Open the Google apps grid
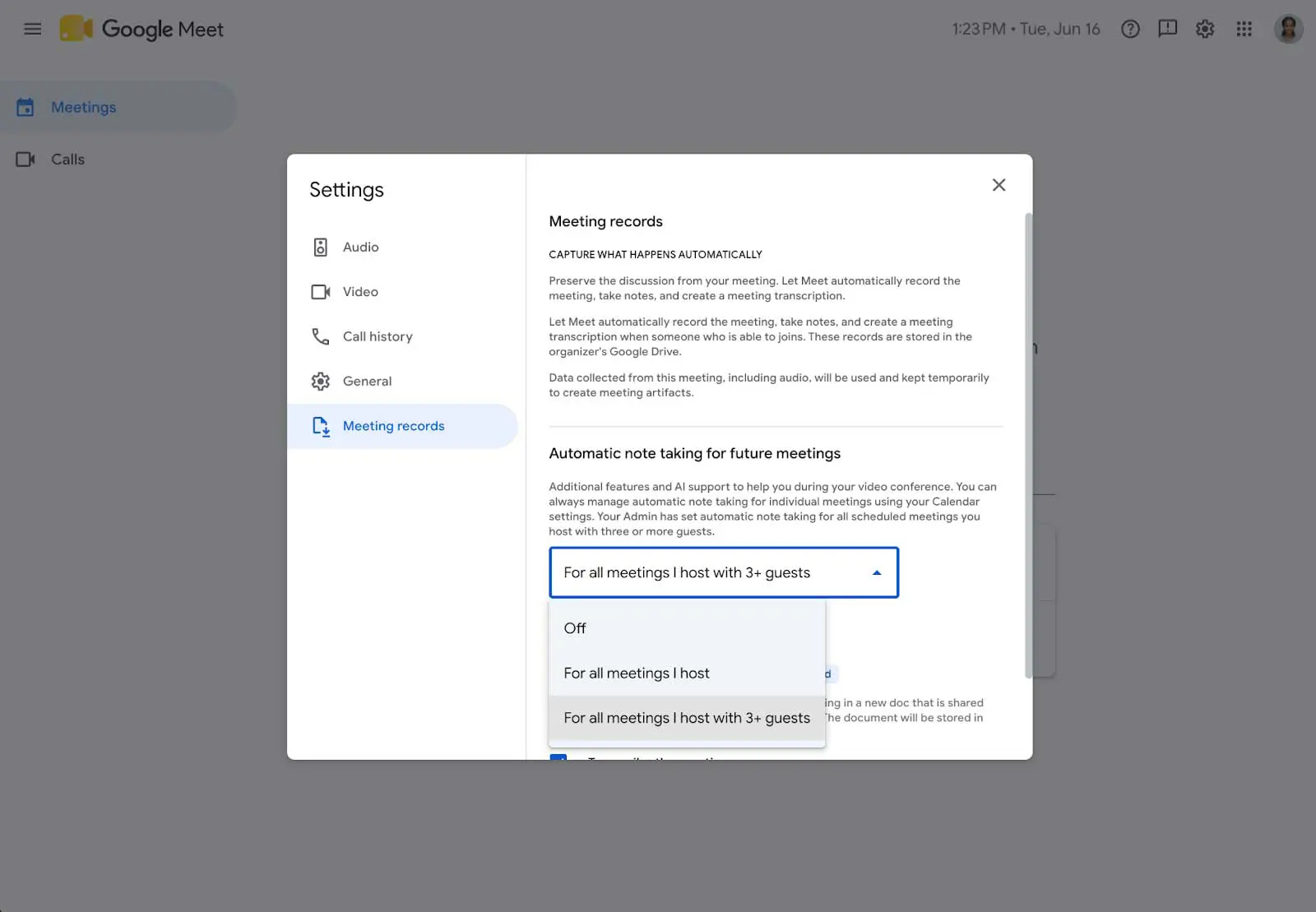Image resolution: width=1316 pixels, height=912 pixels. tap(1244, 29)
